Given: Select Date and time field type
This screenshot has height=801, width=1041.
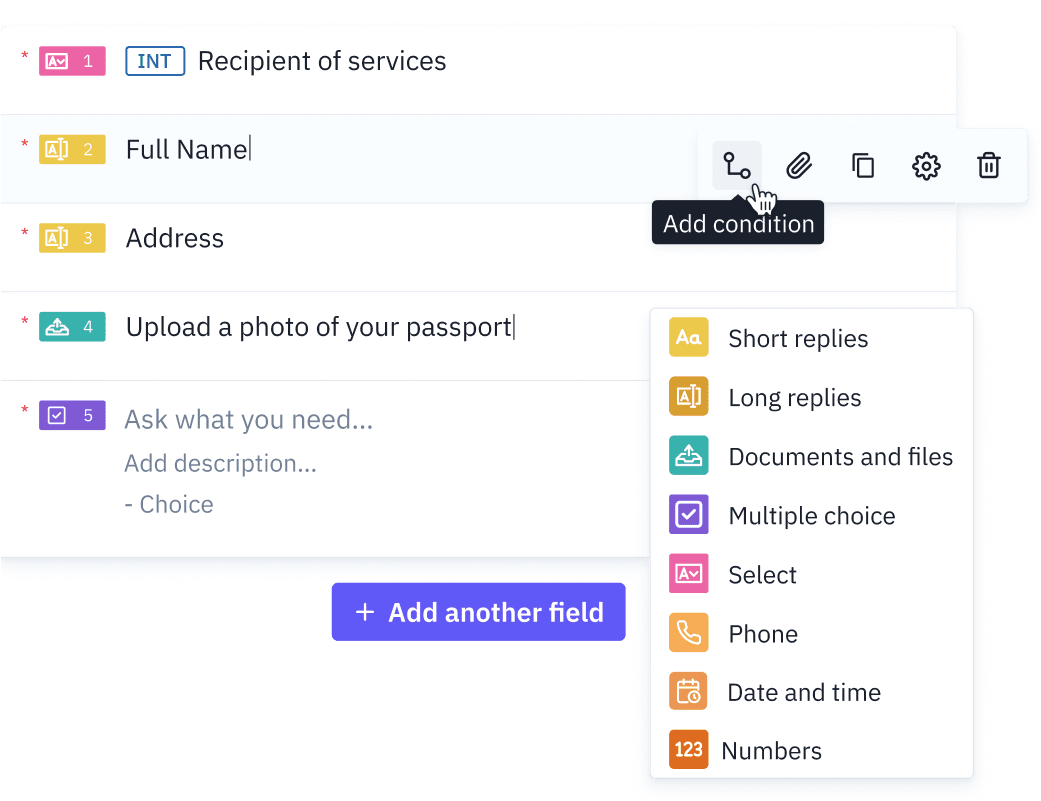Looking at the screenshot, I should pos(803,692).
